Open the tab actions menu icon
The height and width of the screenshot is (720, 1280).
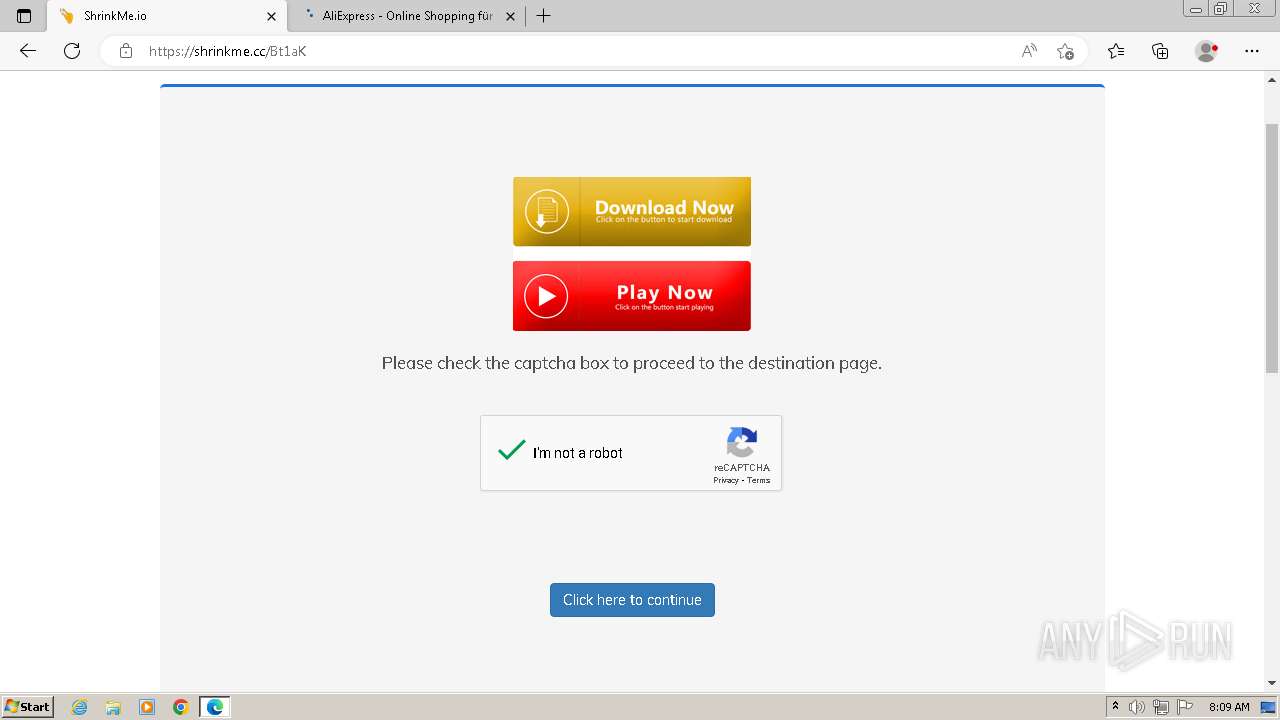click(24, 16)
